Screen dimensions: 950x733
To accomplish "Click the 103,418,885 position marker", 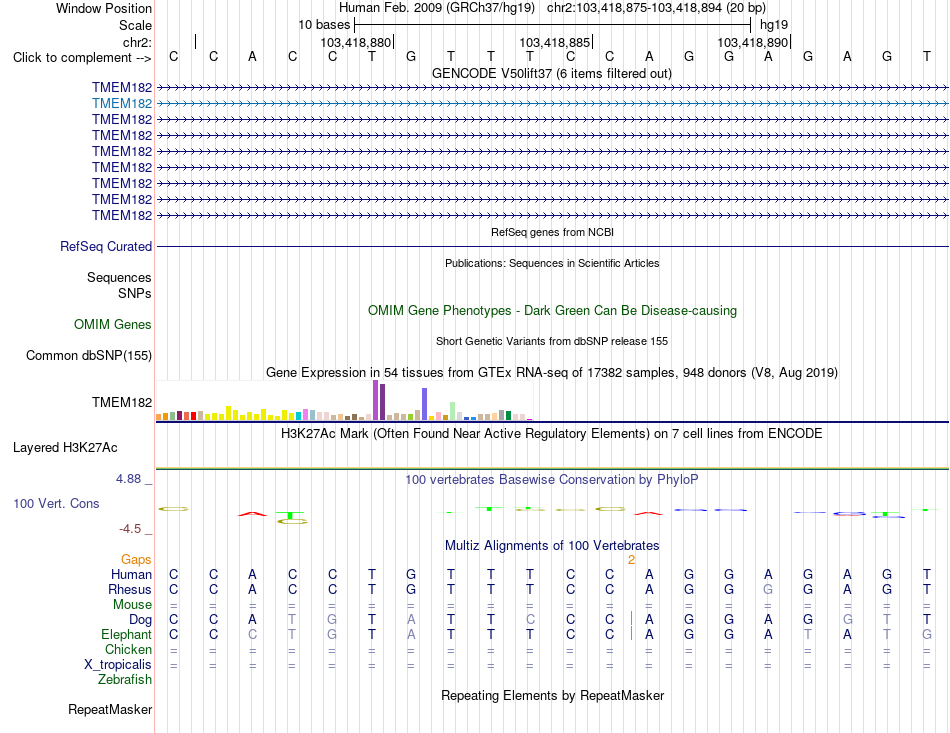I will [554, 42].
